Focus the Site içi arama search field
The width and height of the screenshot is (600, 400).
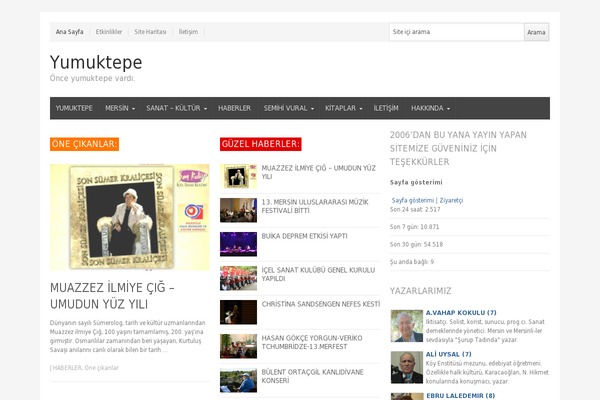457,32
